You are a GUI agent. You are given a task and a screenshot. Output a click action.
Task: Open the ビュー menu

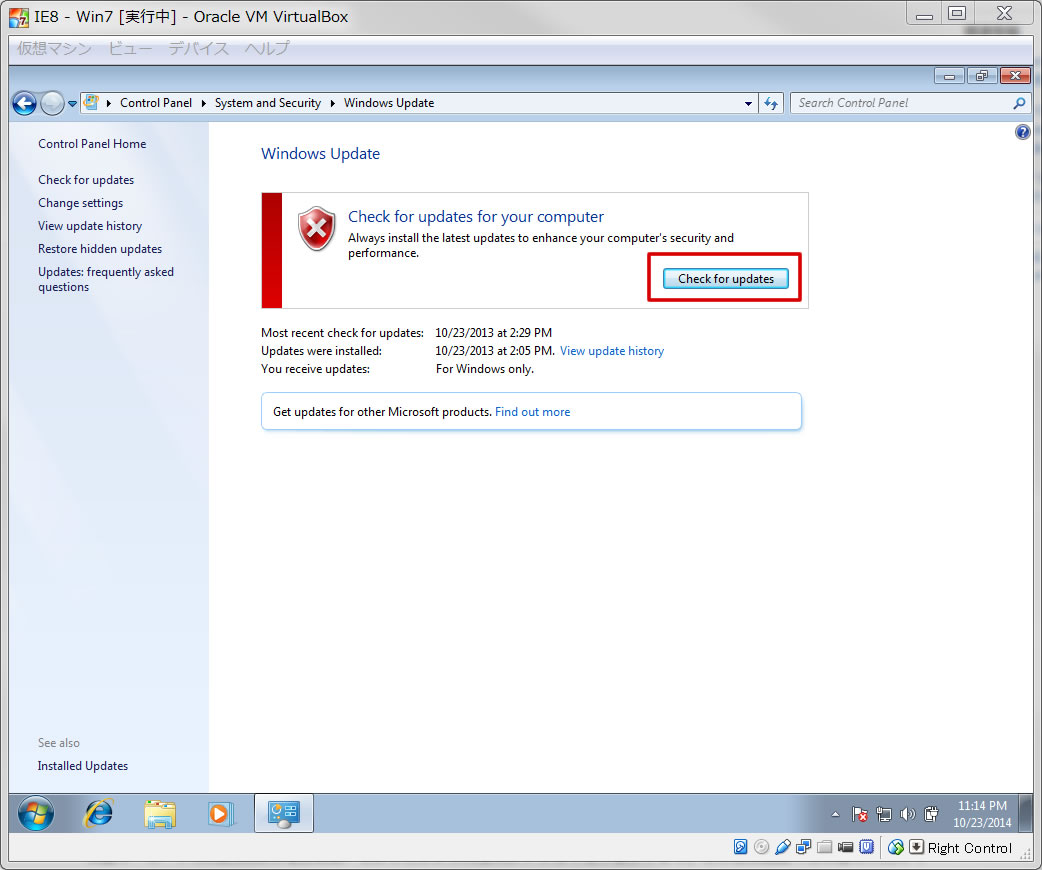[130, 48]
